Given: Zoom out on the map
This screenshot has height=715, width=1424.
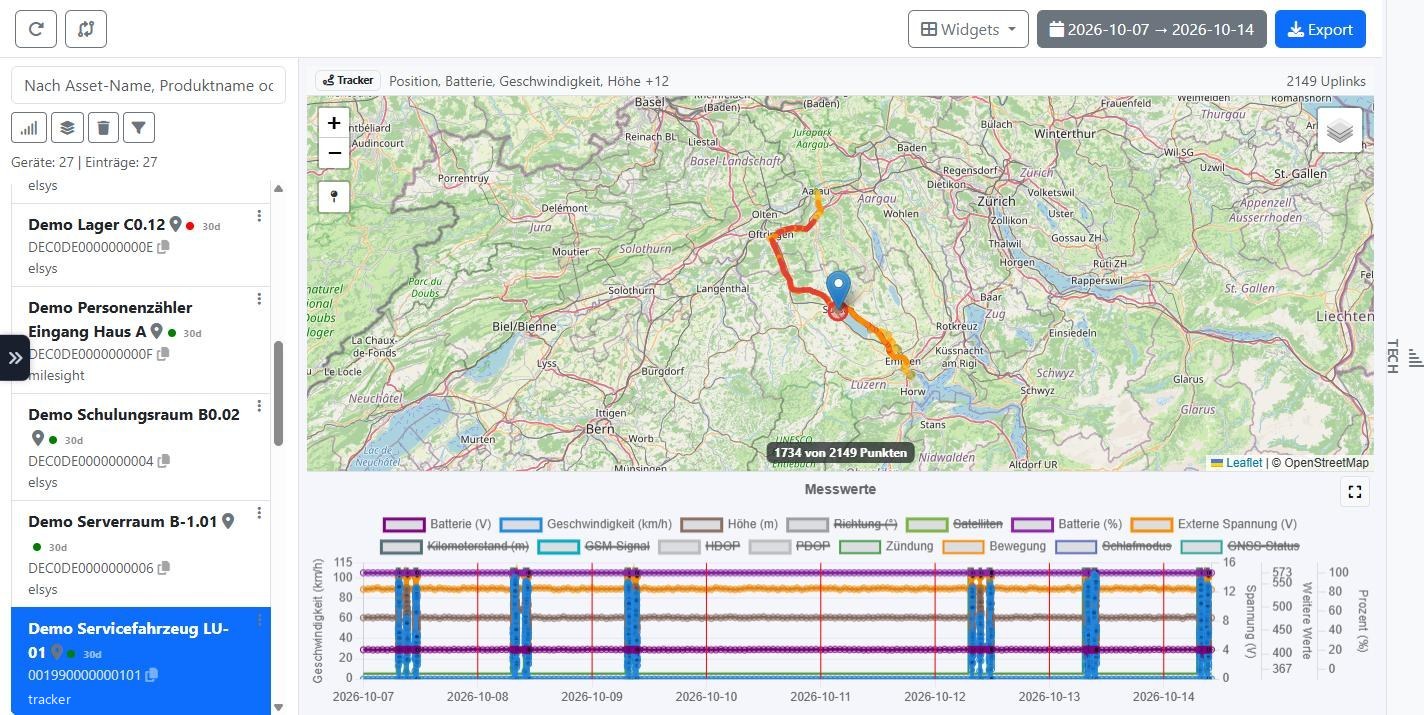Looking at the screenshot, I should pyautogui.click(x=334, y=153).
